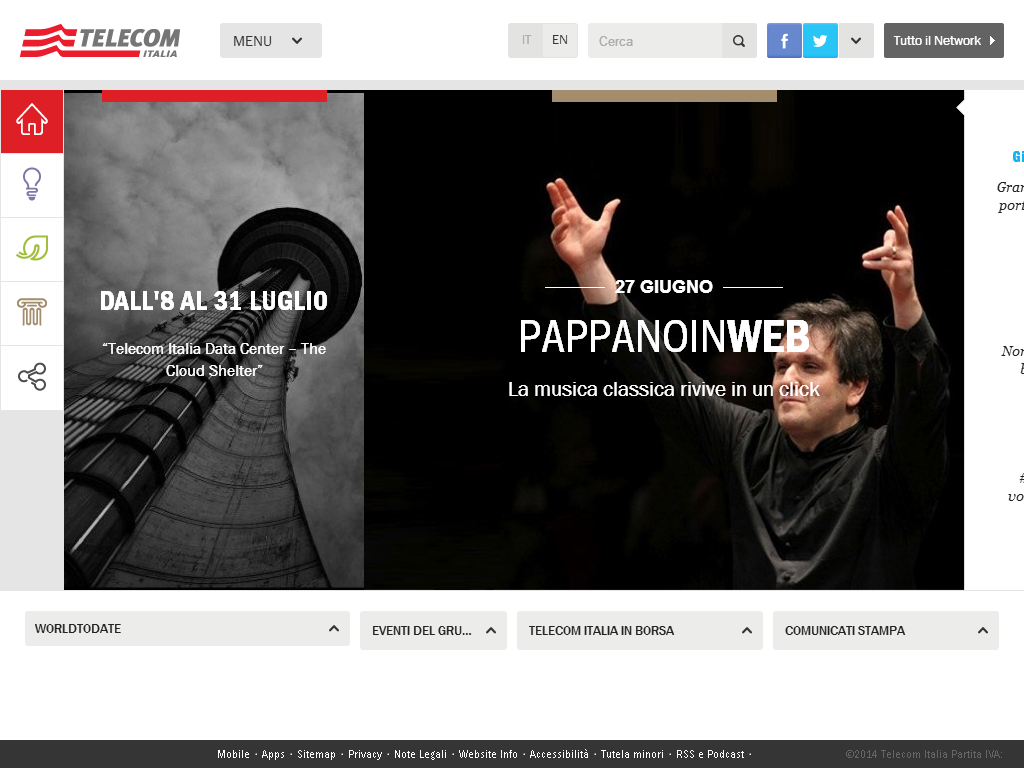Click the Telecom Italia logo
Image resolution: width=1024 pixels, height=768 pixels.
coord(100,41)
